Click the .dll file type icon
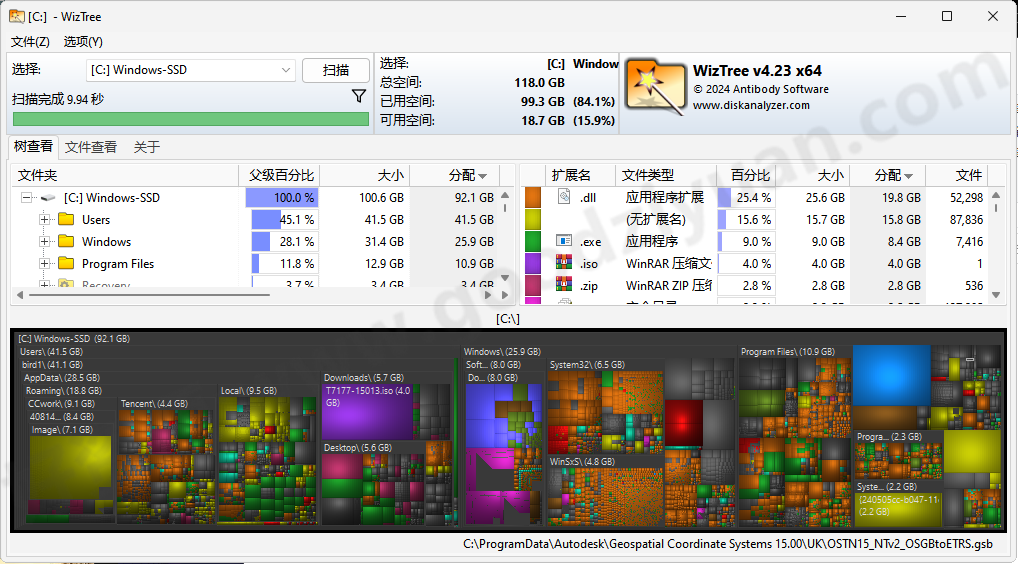Screen dimensions: 1018x564 564,197
